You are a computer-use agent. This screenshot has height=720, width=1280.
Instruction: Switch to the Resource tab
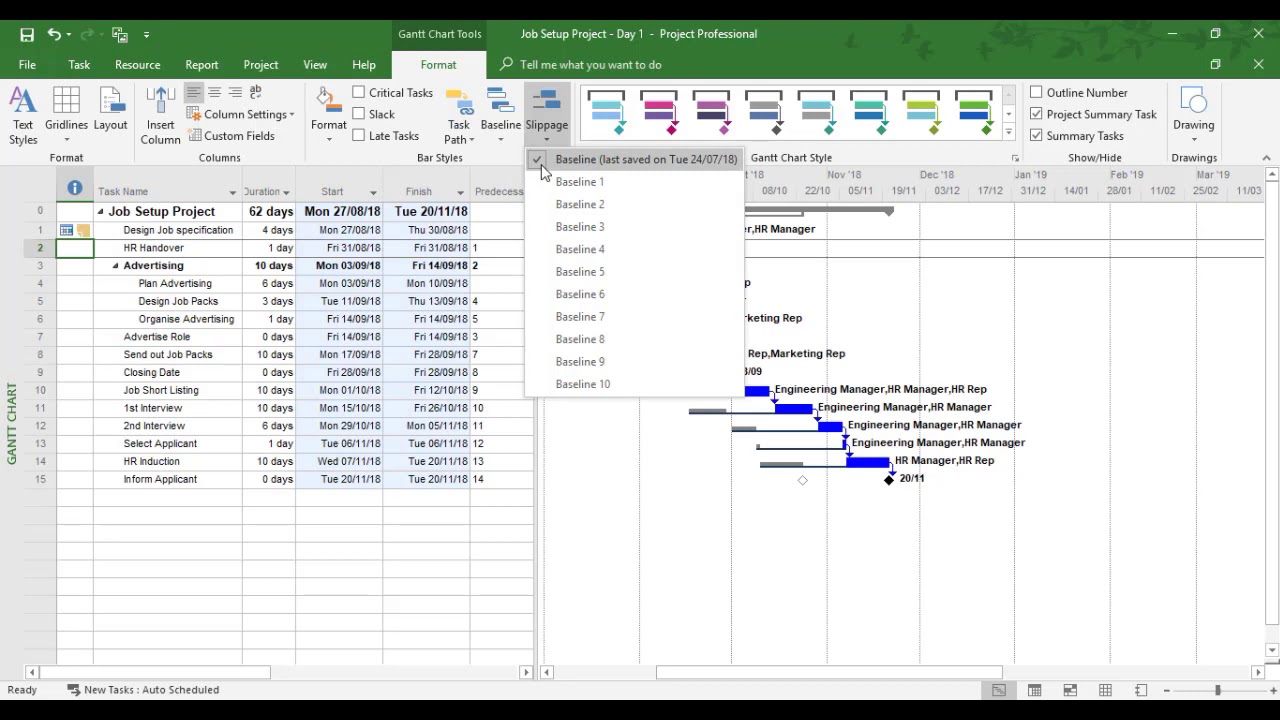click(x=137, y=65)
